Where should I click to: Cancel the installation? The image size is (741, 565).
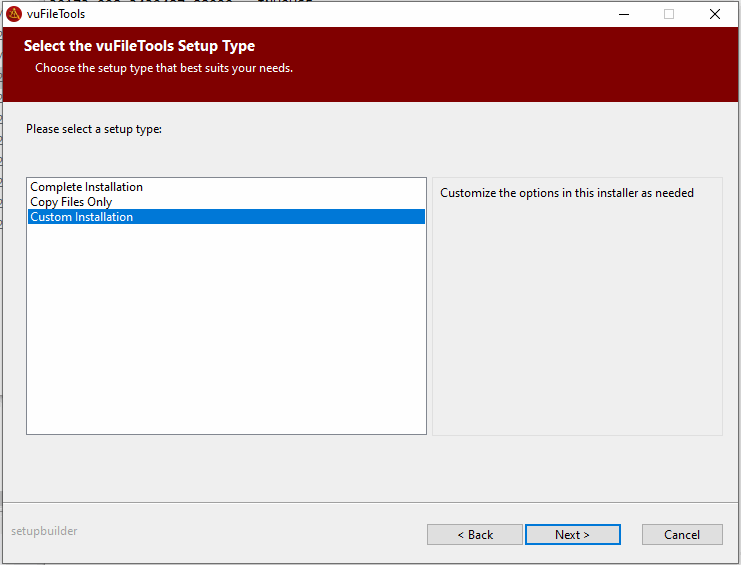pyautogui.click(x=682, y=535)
